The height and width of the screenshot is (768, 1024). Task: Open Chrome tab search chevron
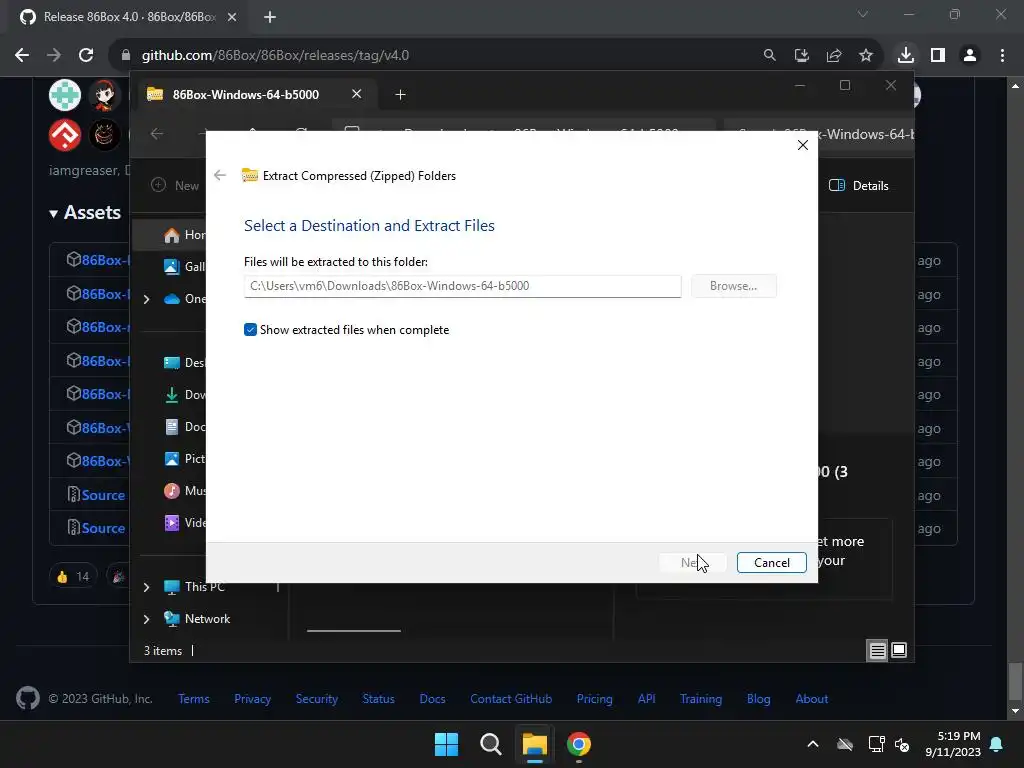tap(863, 14)
